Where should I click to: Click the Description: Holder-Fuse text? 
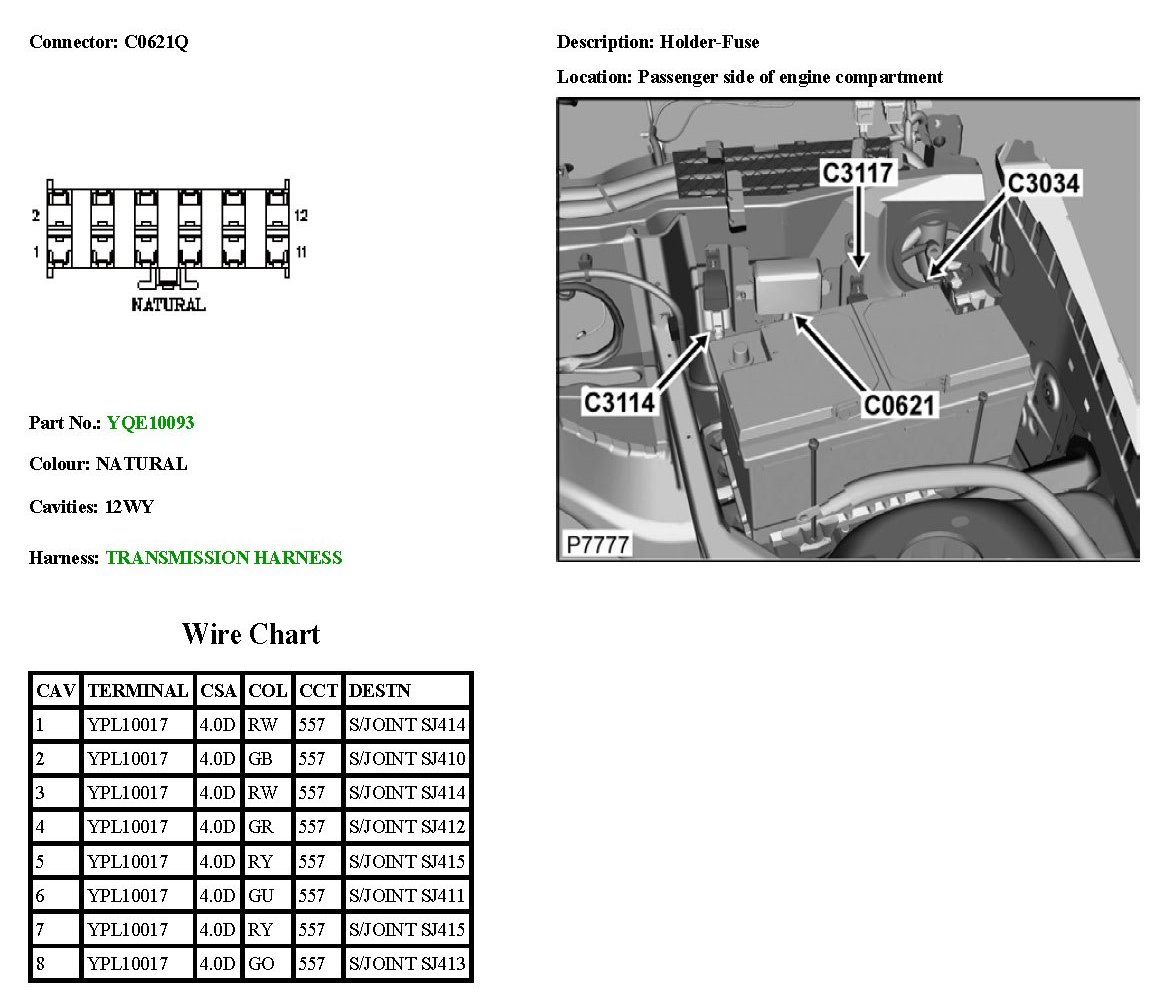tap(657, 42)
